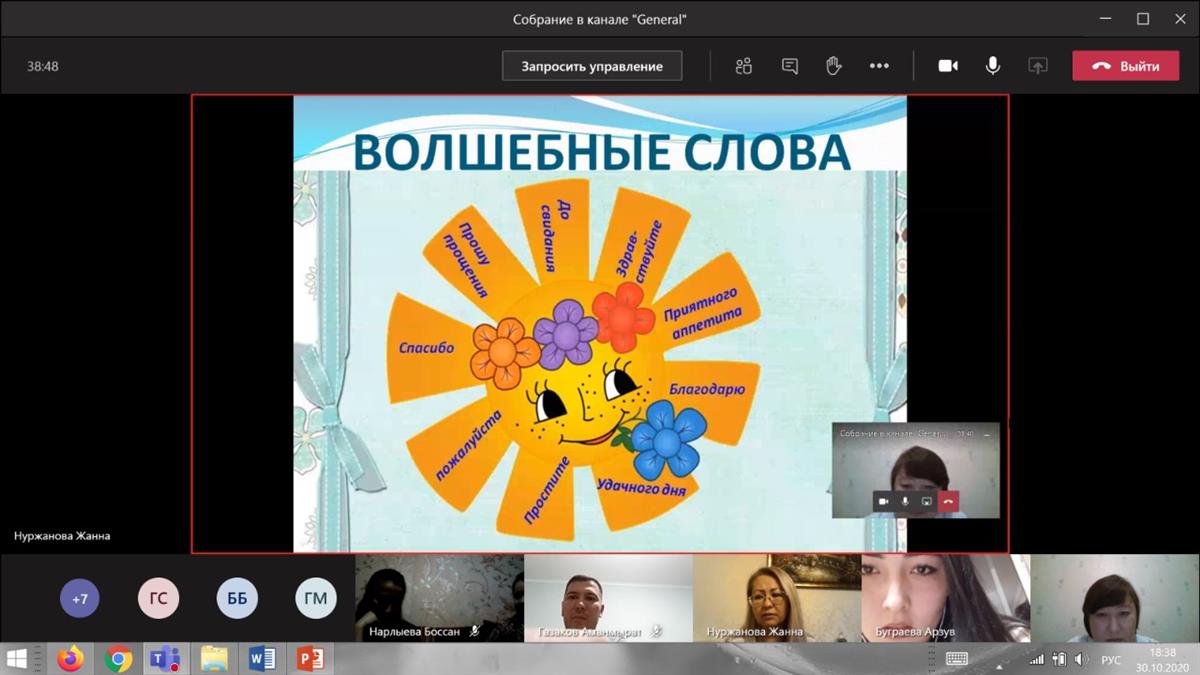The width and height of the screenshot is (1200, 675).
Task: Select the ГМ participant avatar
Action: [x=316, y=599]
